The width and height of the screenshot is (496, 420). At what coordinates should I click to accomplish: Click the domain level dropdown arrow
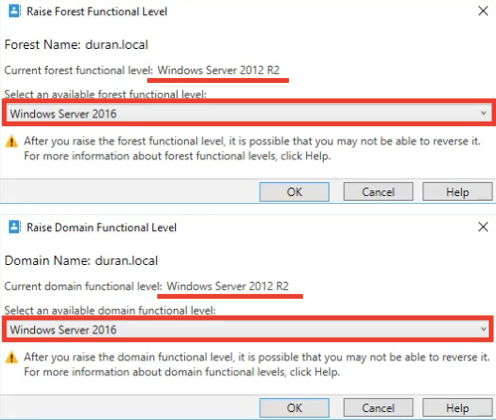click(x=483, y=329)
